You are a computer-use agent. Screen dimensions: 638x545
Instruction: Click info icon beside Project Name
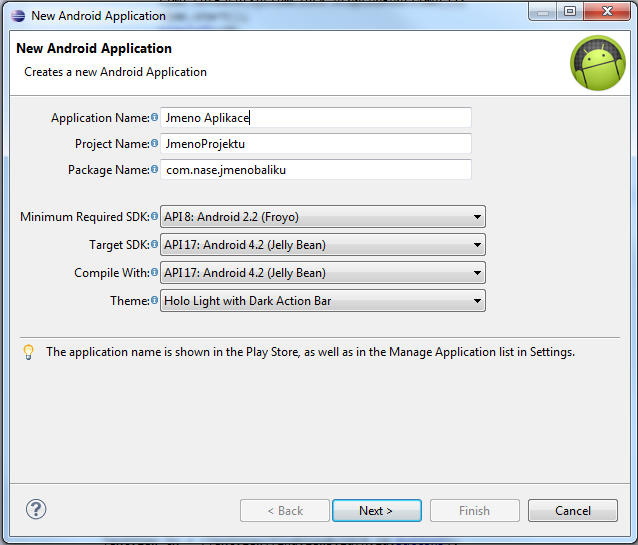tap(154, 143)
